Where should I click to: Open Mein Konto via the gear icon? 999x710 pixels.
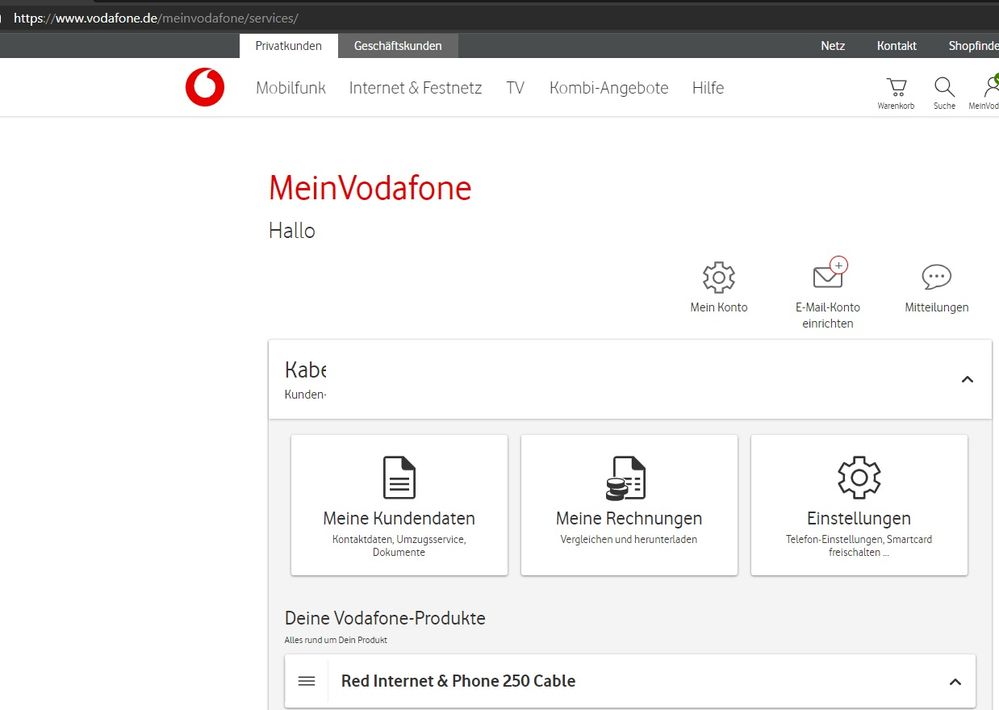tap(718, 278)
